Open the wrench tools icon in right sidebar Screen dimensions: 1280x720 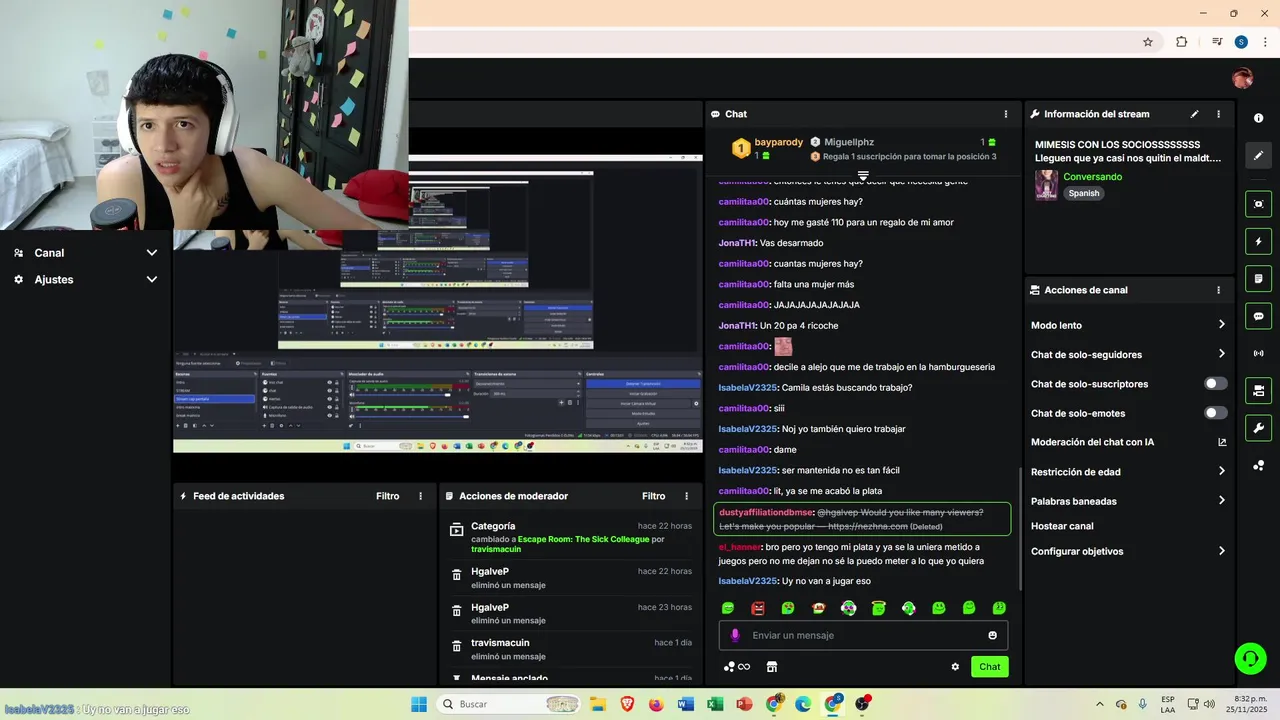point(1258,428)
